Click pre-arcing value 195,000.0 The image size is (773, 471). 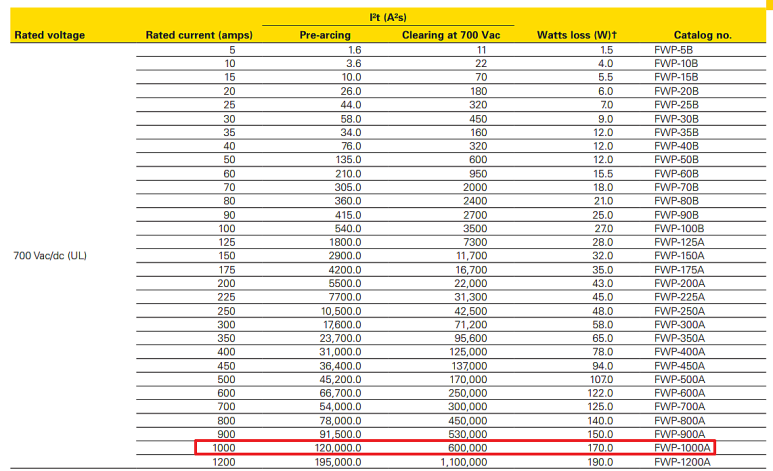(x=338, y=462)
